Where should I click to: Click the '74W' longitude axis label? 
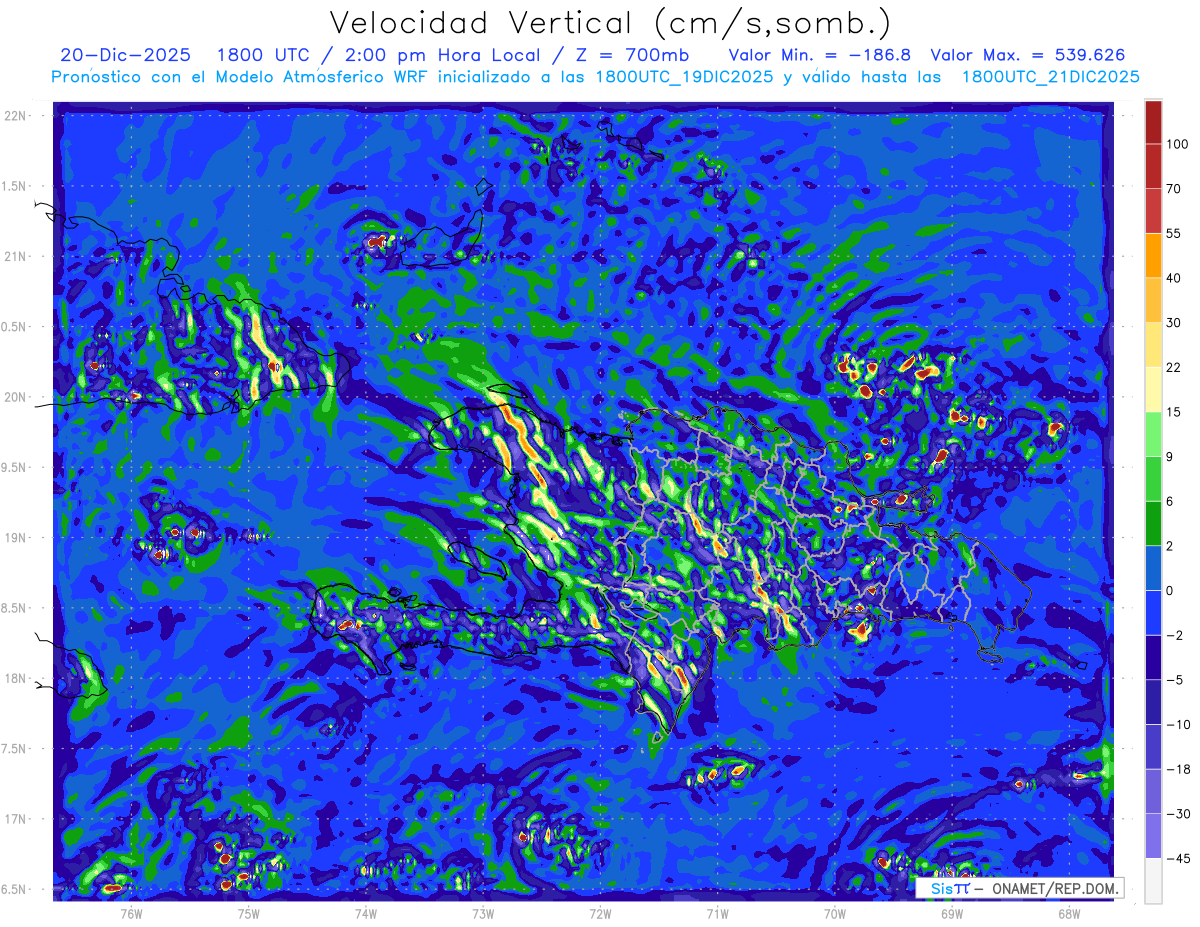[x=366, y=912]
